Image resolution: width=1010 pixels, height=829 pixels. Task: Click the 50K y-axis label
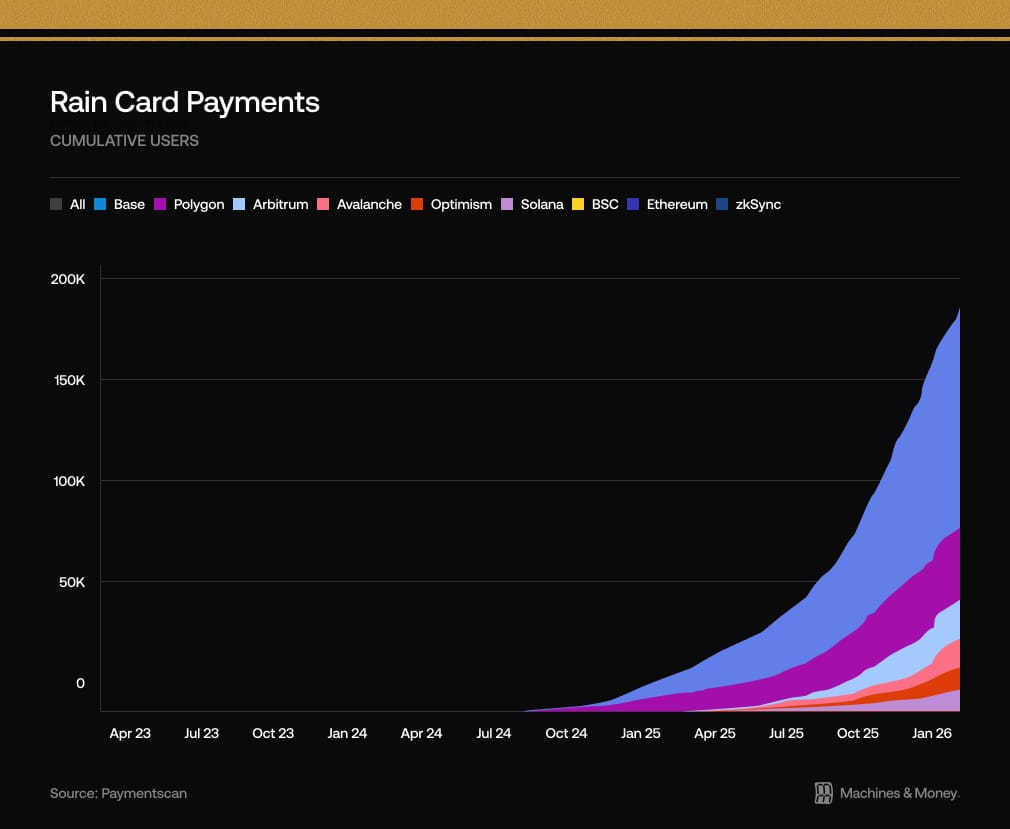tap(72, 582)
